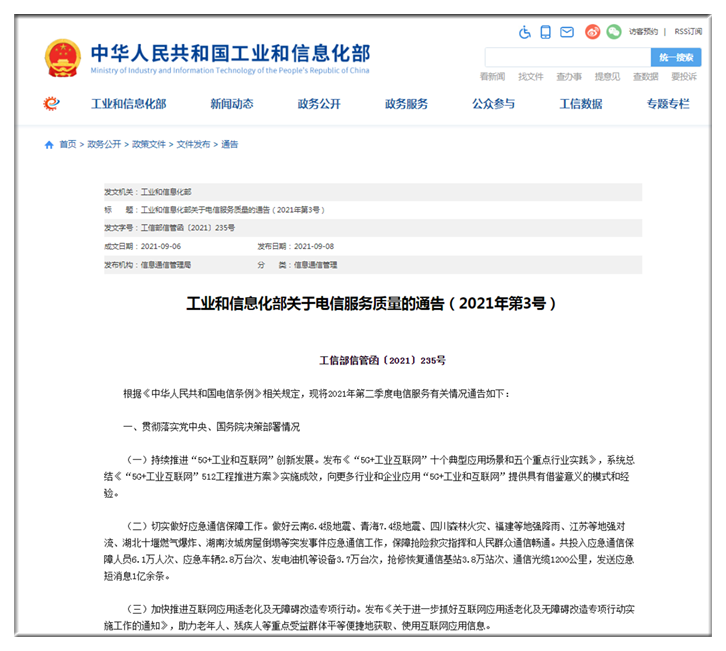Viewport: 726px width, 651px height.
Task: Open the Weibo icon link
Action: point(592,32)
